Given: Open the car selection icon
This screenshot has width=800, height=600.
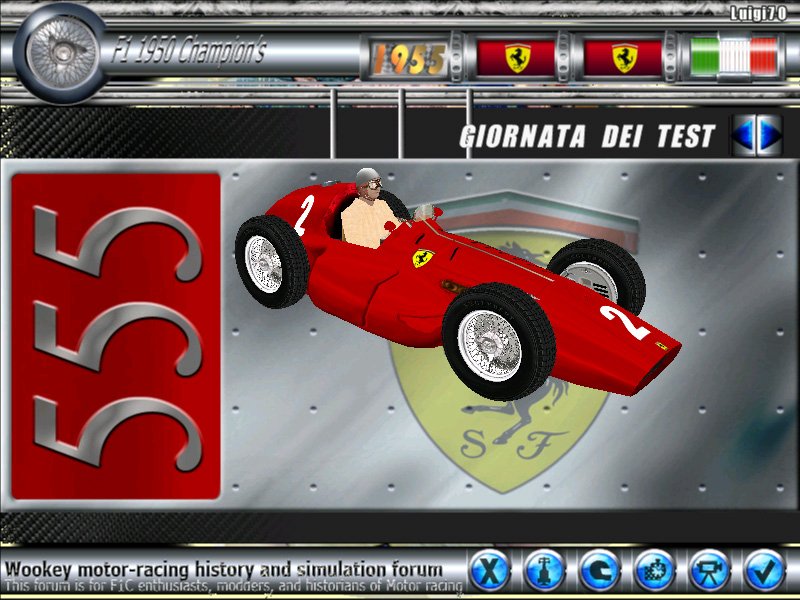Looking at the screenshot, I should pyautogui.click(x=544, y=570).
